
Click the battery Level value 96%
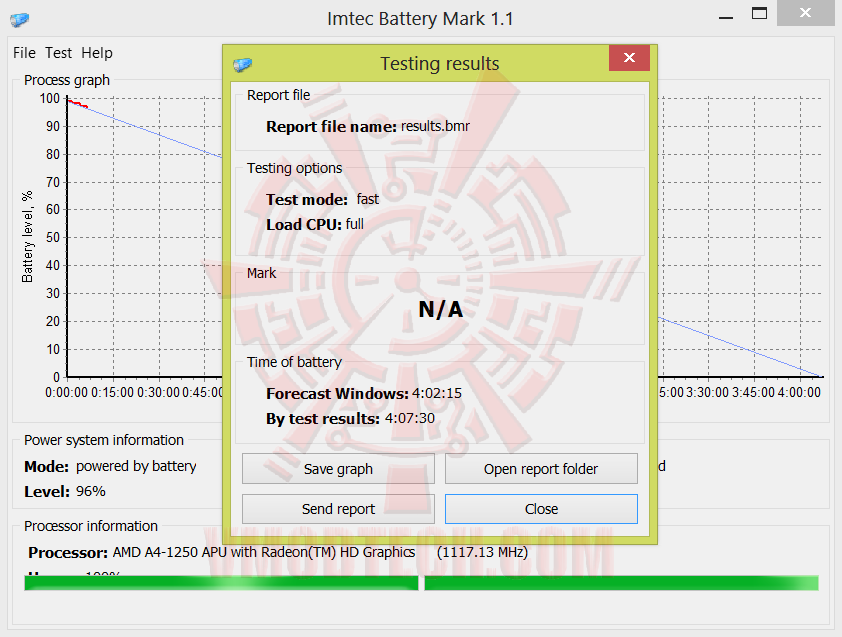click(x=91, y=491)
